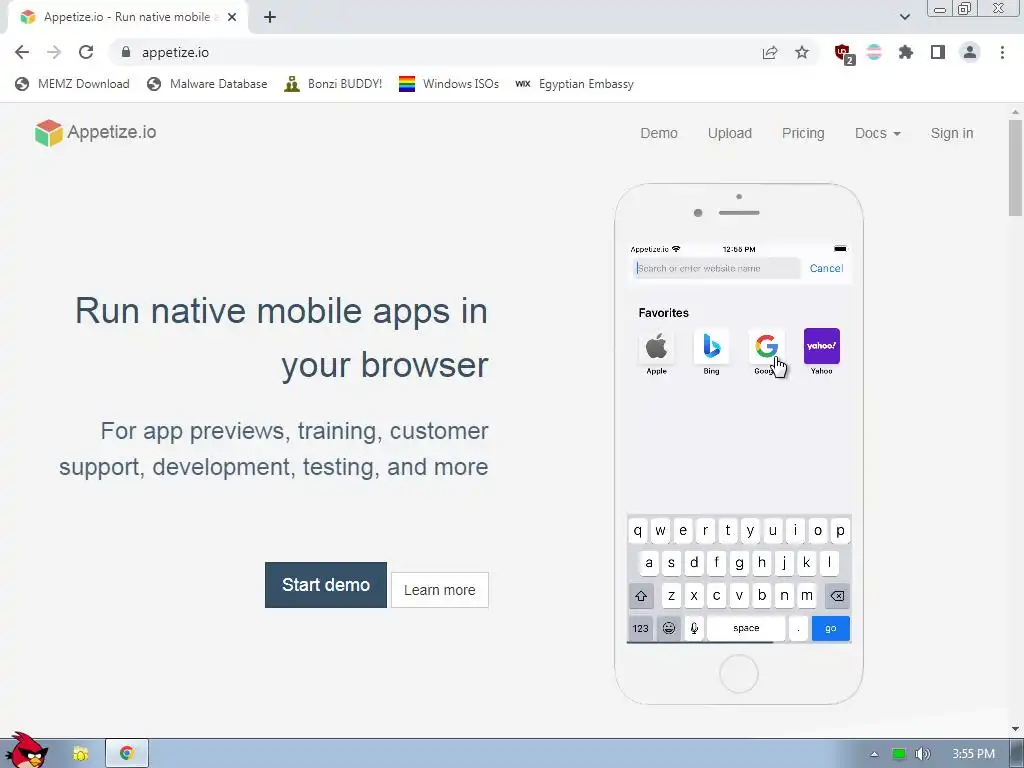Tap the g key on phone keyboard
Image resolution: width=1024 pixels, height=768 pixels.
[739, 563]
